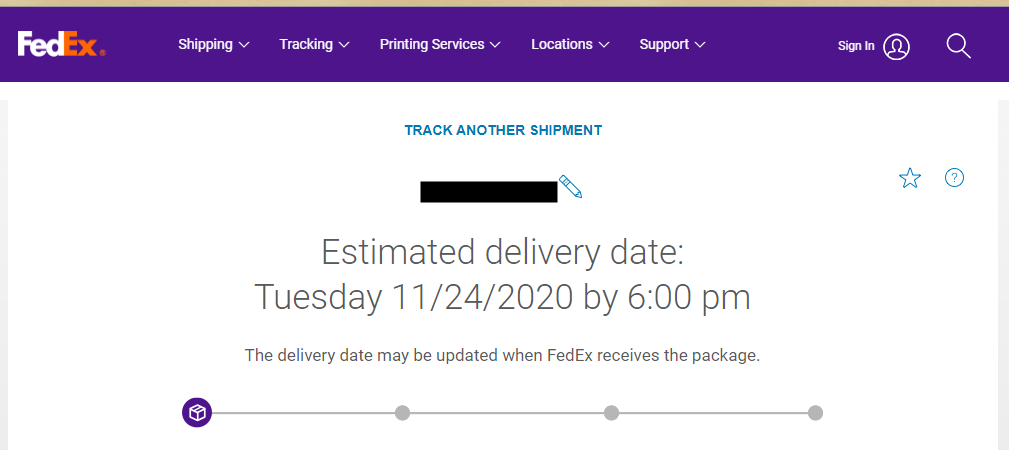This screenshot has height=450, width=1009.
Task: Select the third progress tracker dot
Action: [611, 412]
